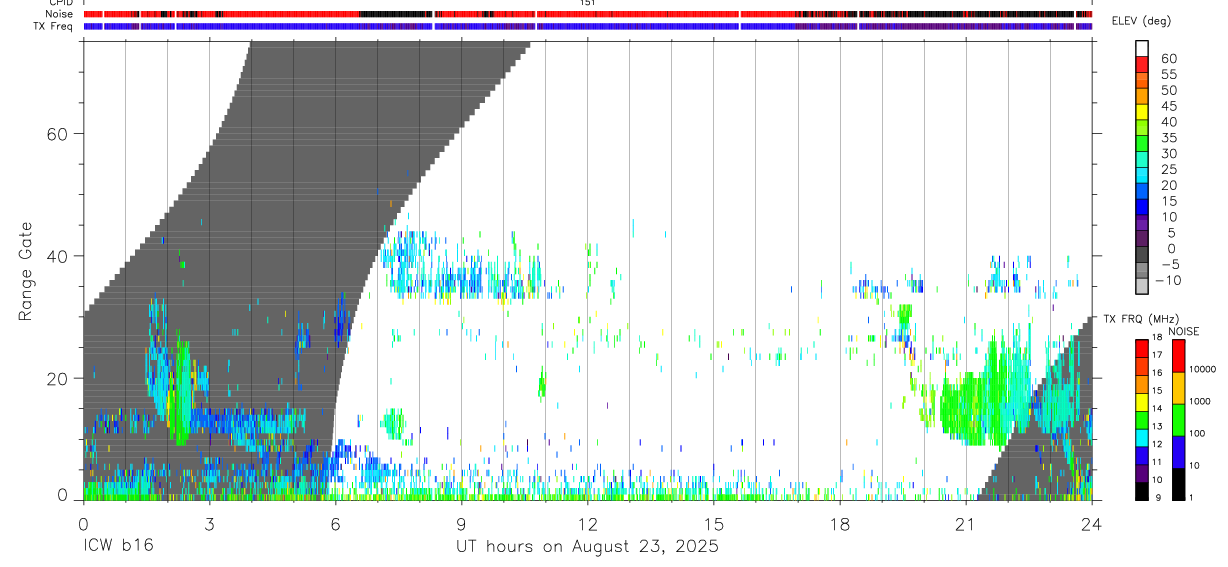Click the '10000' value on NOISE colorbar
The width and height of the screenshot is (1228, 567).
click(1201, 369)
